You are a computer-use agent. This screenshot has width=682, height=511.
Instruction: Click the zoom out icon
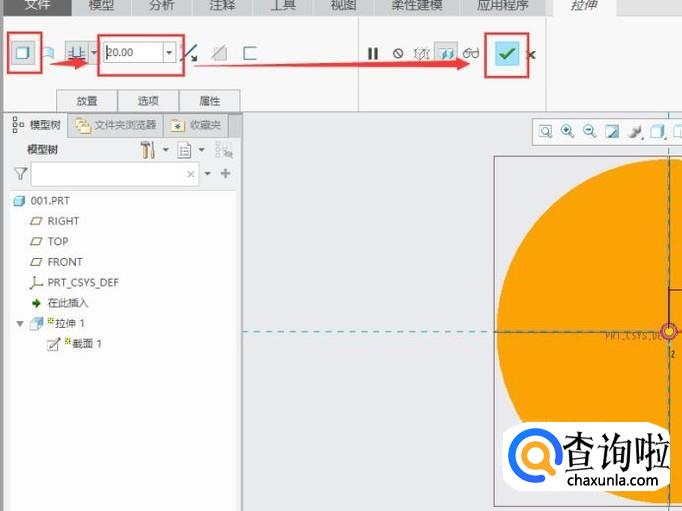[589, 131]
